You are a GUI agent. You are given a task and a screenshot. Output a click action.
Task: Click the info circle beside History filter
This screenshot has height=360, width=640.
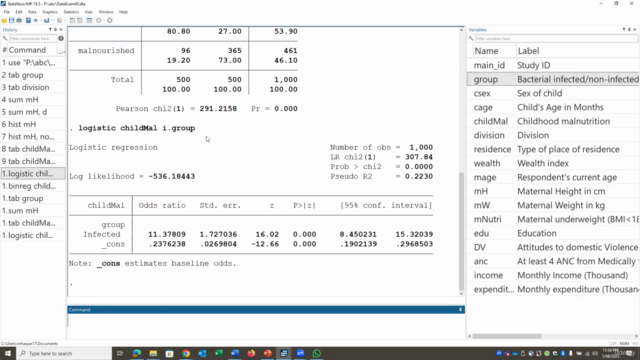(x=61, y=38)
